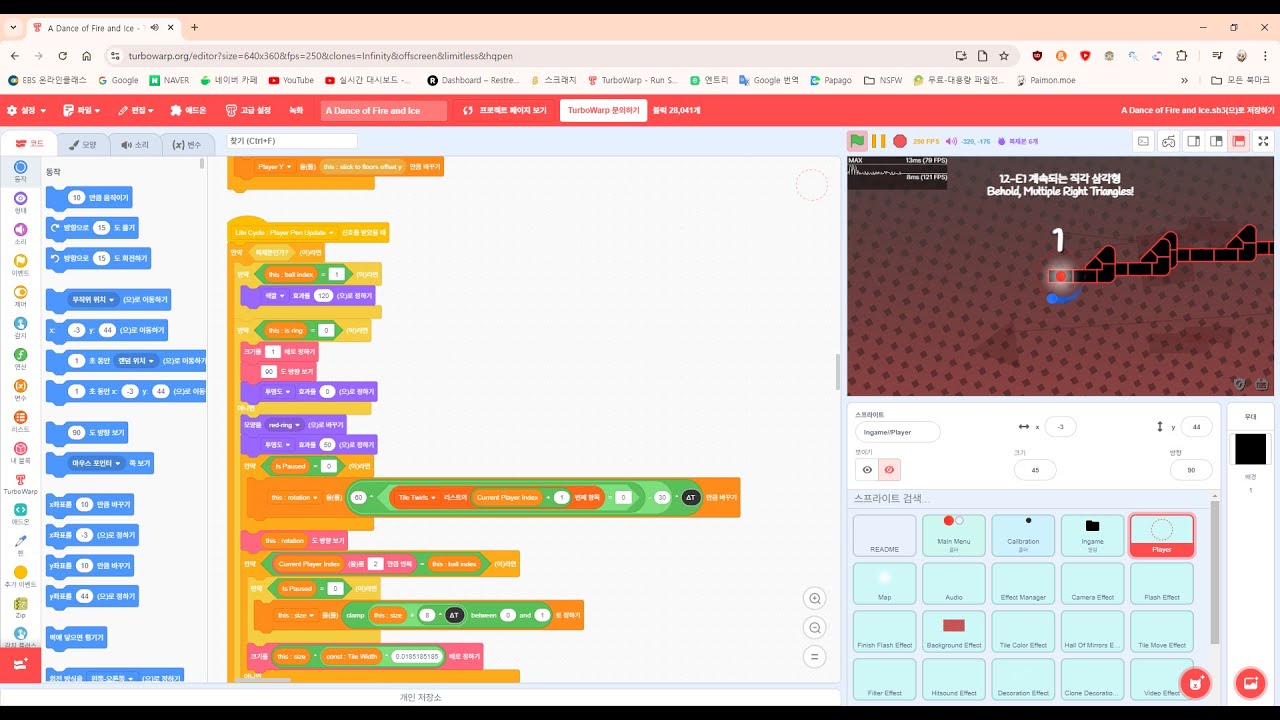Switch to the 모양 (Costumes) tab

[82, 144]
